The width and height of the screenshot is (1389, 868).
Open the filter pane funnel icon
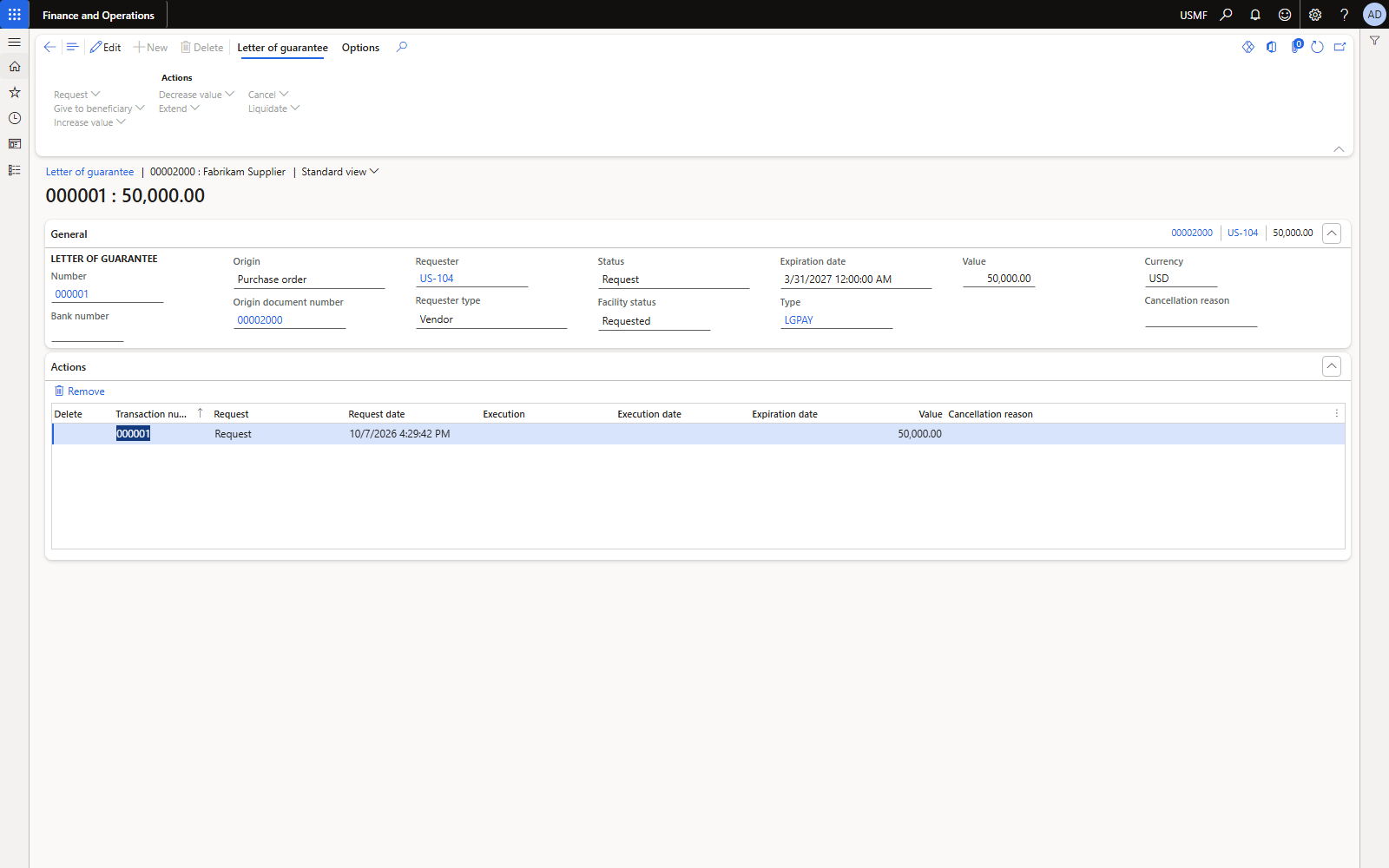click(x=1374, y=41)
